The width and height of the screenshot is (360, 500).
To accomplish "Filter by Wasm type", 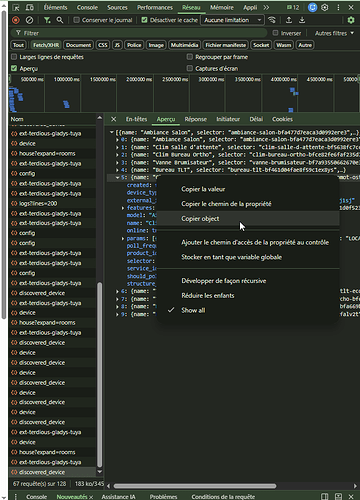I will click(284, 45).
